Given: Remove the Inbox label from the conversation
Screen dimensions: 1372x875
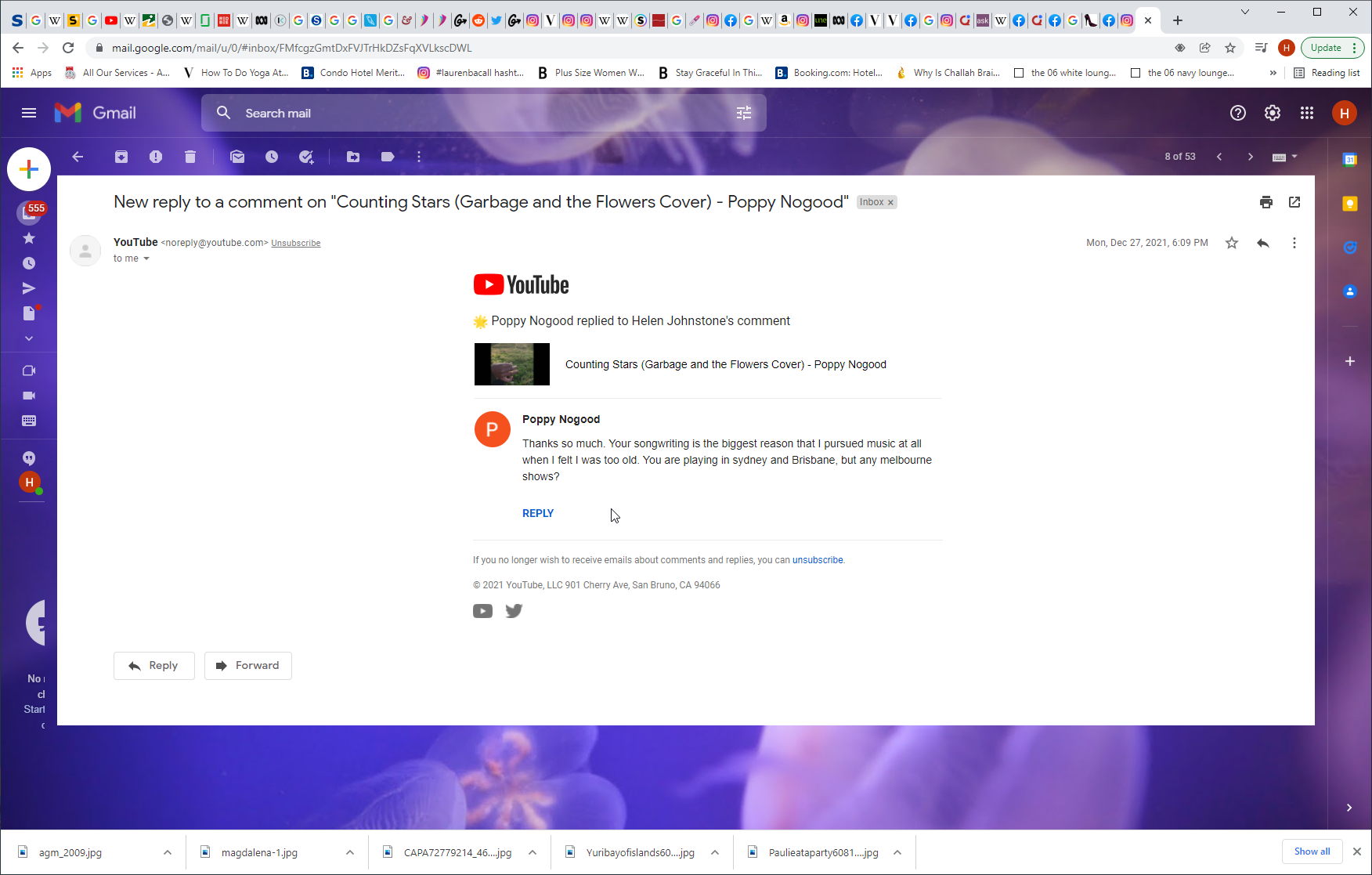Looking at the screenshot, I should [x=890, y=202].
